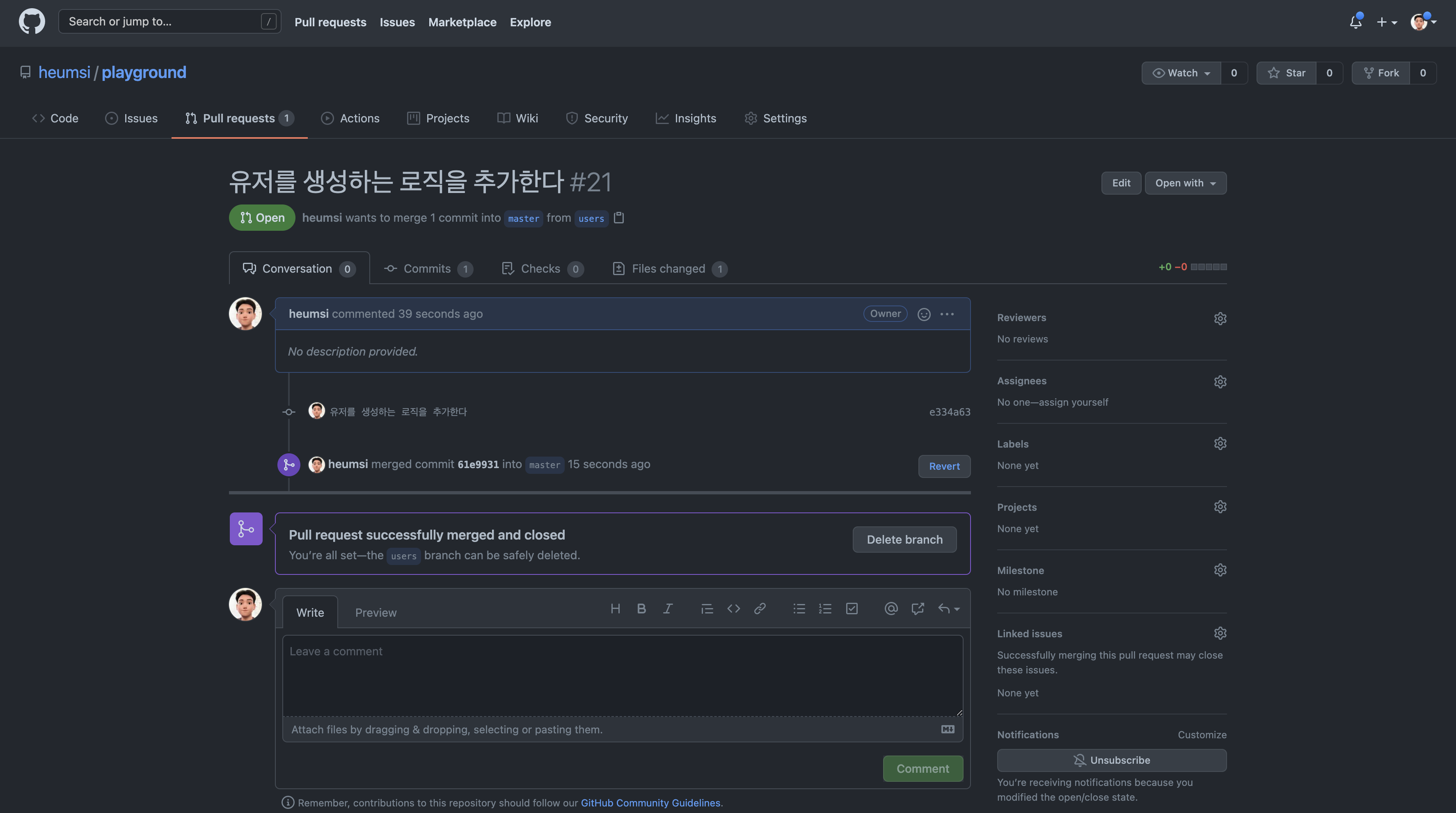
Task: Copy the users branch name to the clipboard
Action: point(619,218)
